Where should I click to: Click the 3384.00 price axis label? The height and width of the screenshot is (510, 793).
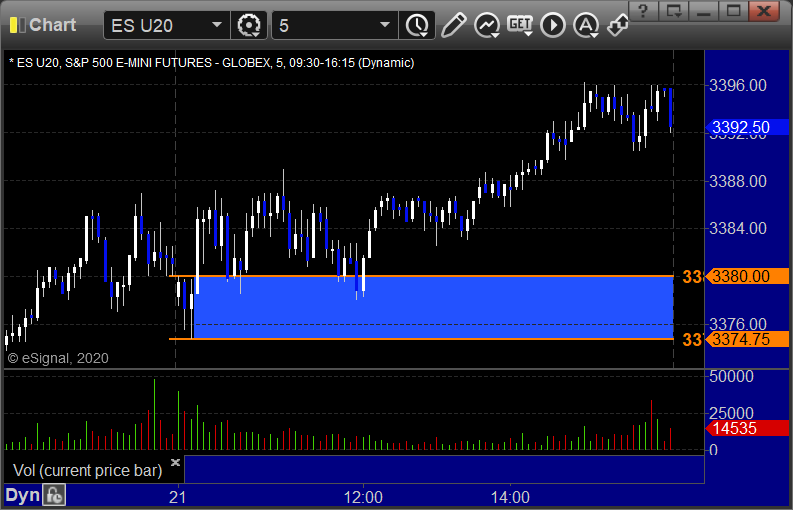tap(738, 228)
